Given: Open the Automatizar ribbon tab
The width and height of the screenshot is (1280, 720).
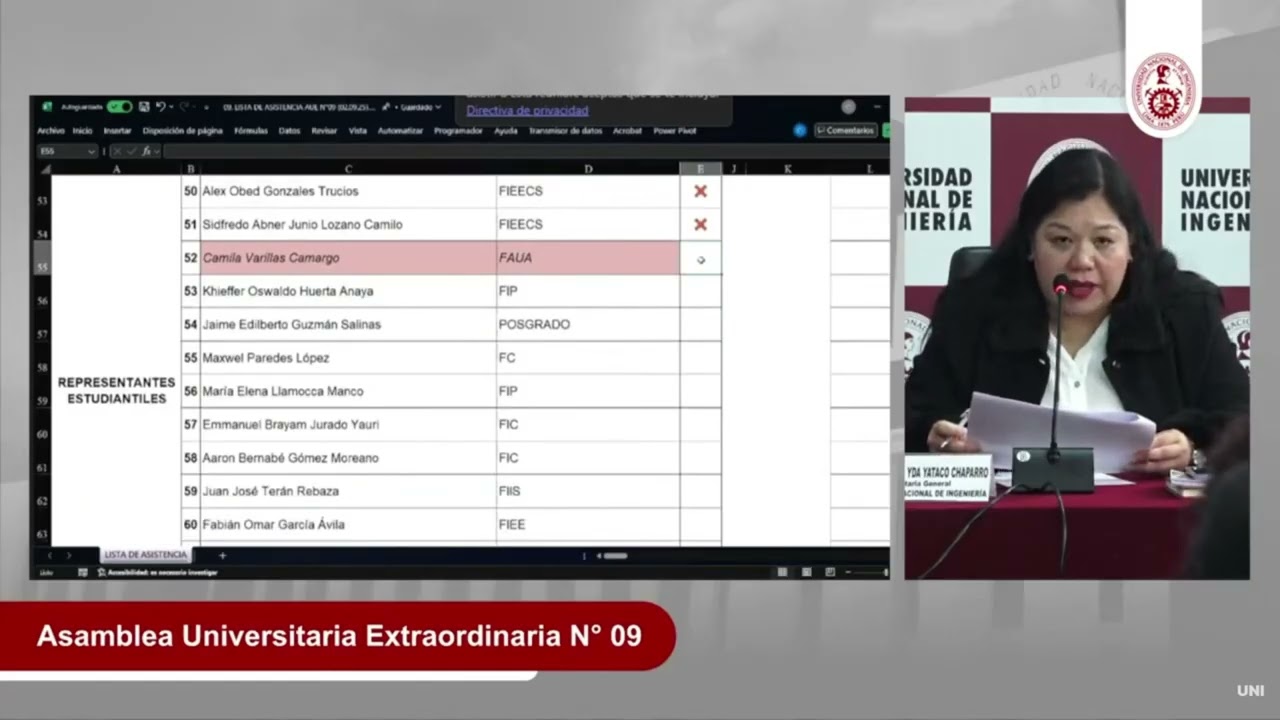Looking at the screenshot, I should [x=400, y=131].
